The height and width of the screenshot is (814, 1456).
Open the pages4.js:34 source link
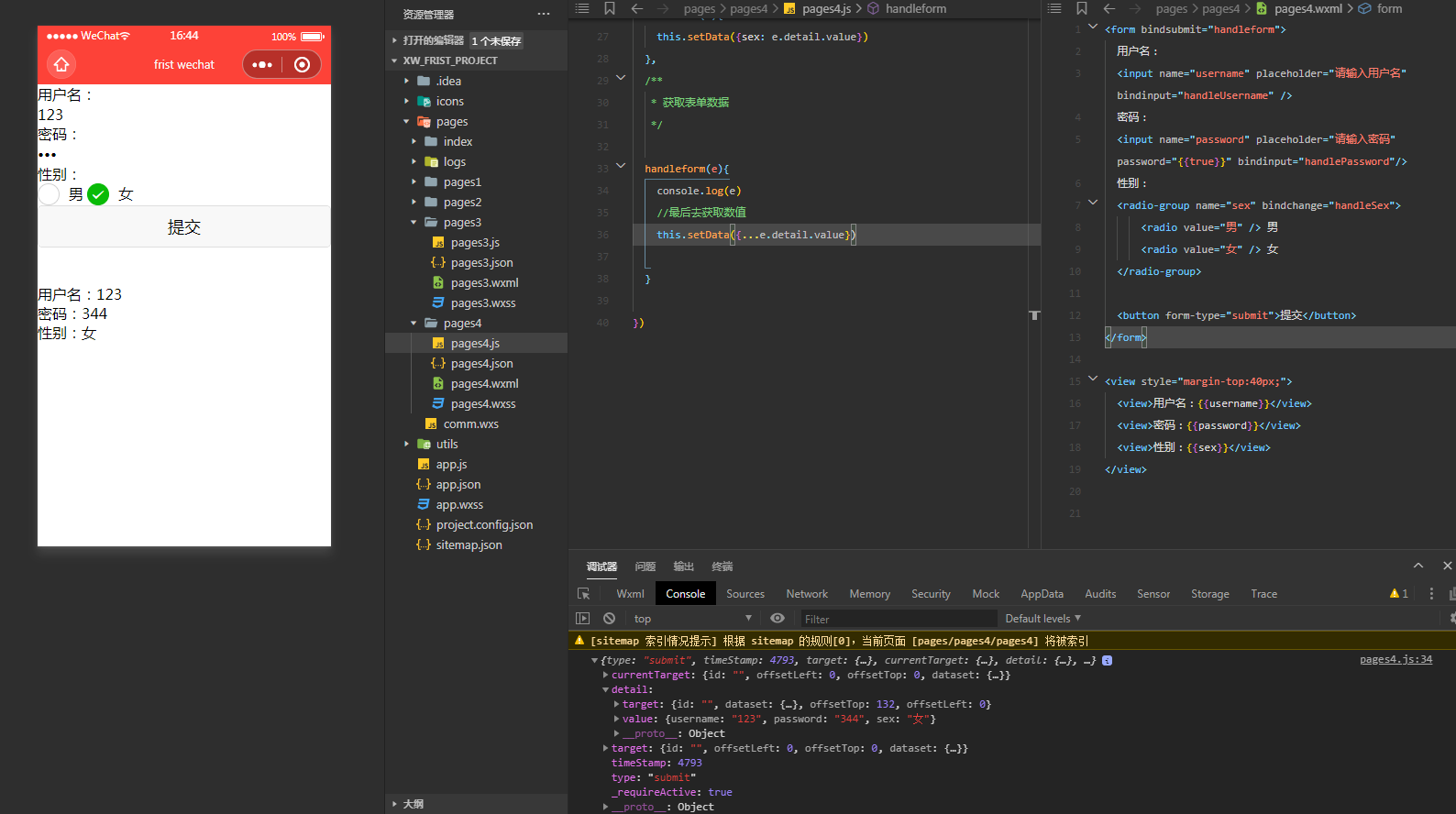(1395, 660)
